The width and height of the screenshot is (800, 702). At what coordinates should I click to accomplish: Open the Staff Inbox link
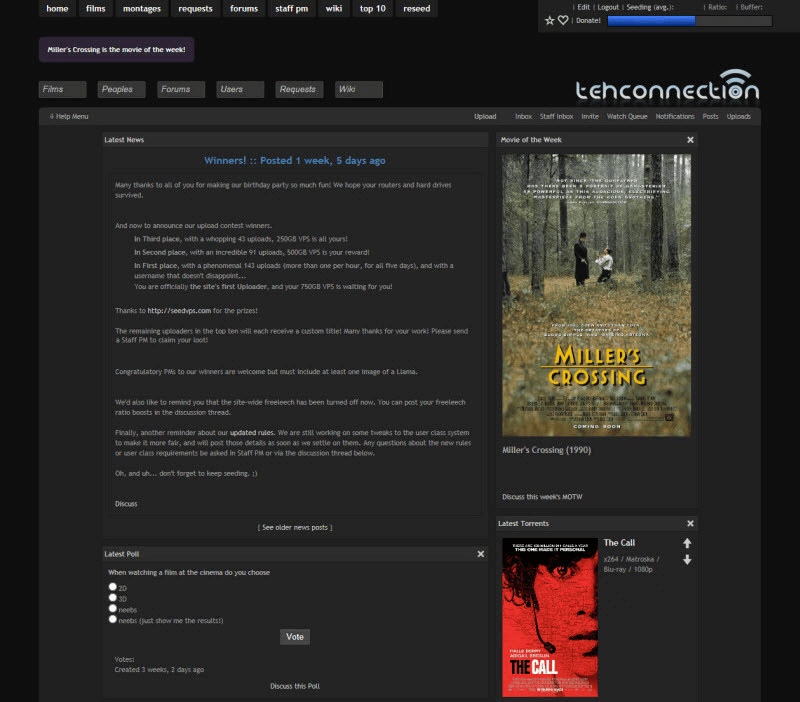(x=557, y=116)
